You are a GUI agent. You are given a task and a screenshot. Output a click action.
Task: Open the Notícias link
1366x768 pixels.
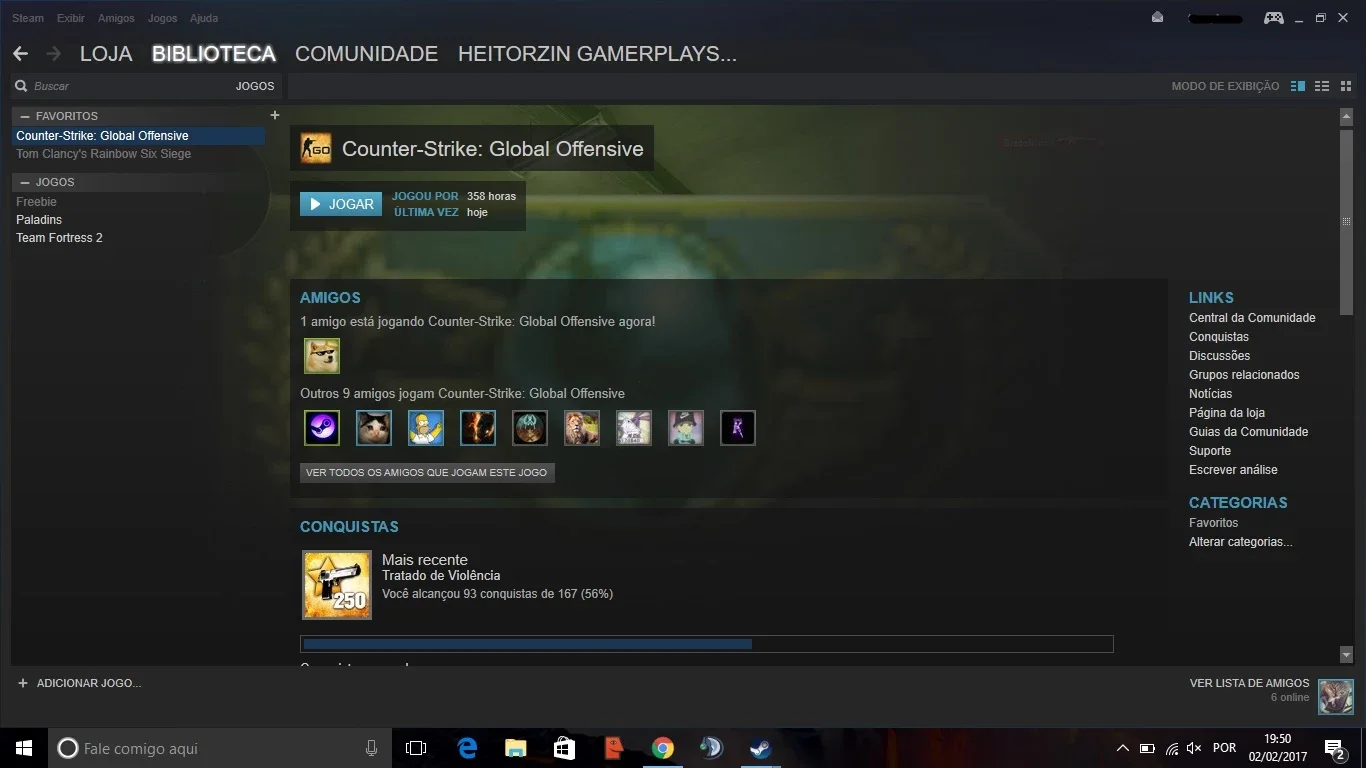pos(1210,394)
